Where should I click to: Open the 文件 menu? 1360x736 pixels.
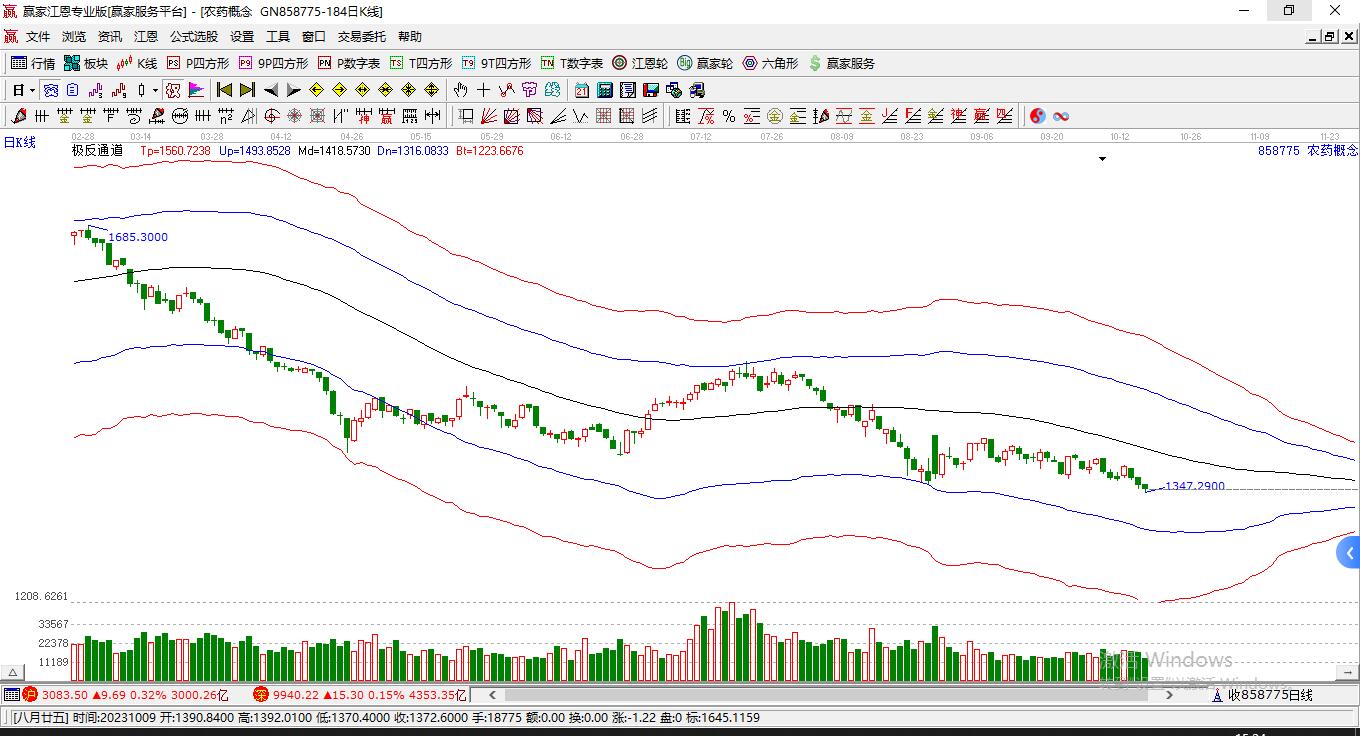pyautogui.click(x=38, y=36)
